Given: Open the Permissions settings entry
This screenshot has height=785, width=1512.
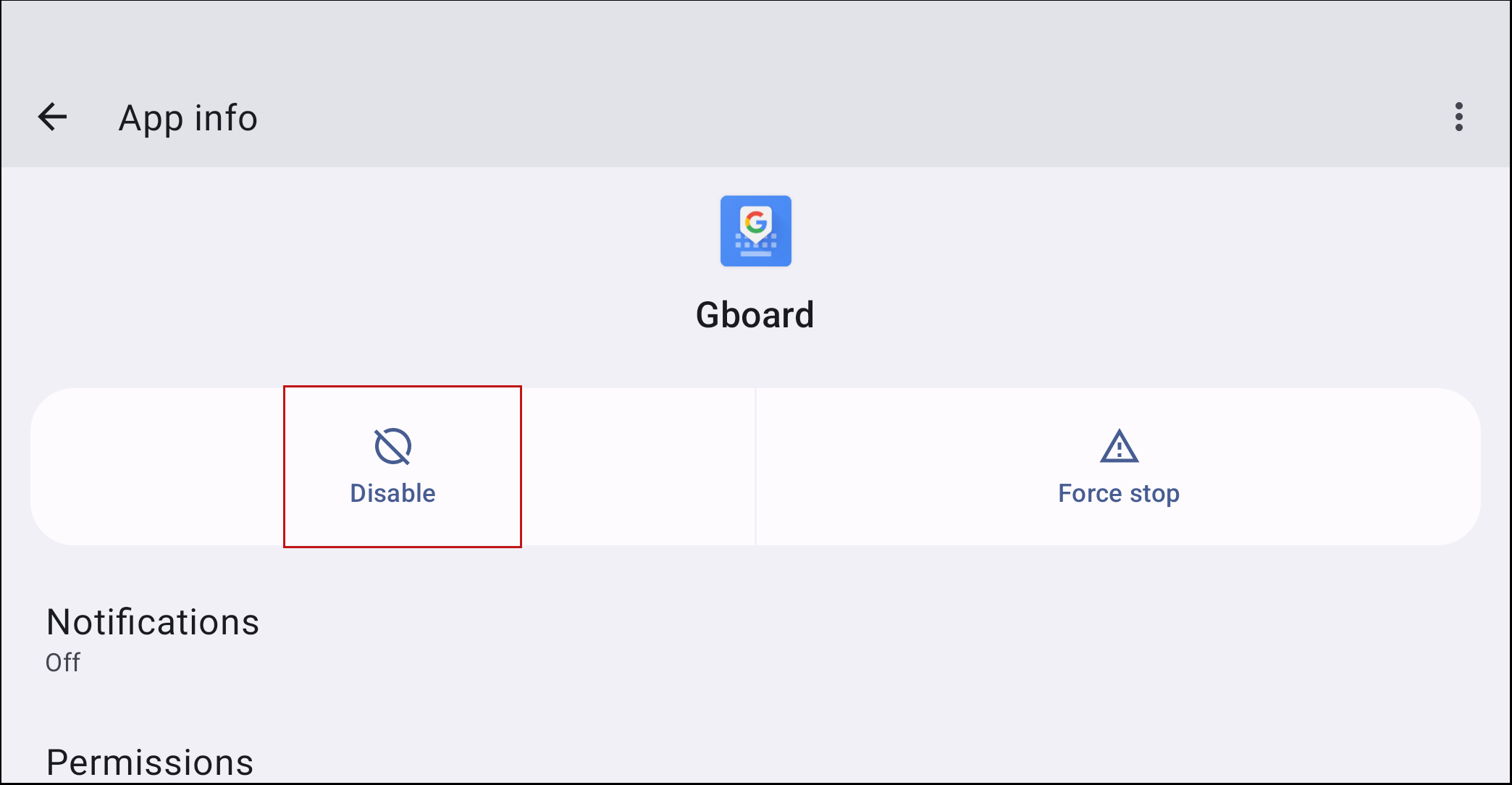Looking at the screenshot, I should [x=150, y=762].
